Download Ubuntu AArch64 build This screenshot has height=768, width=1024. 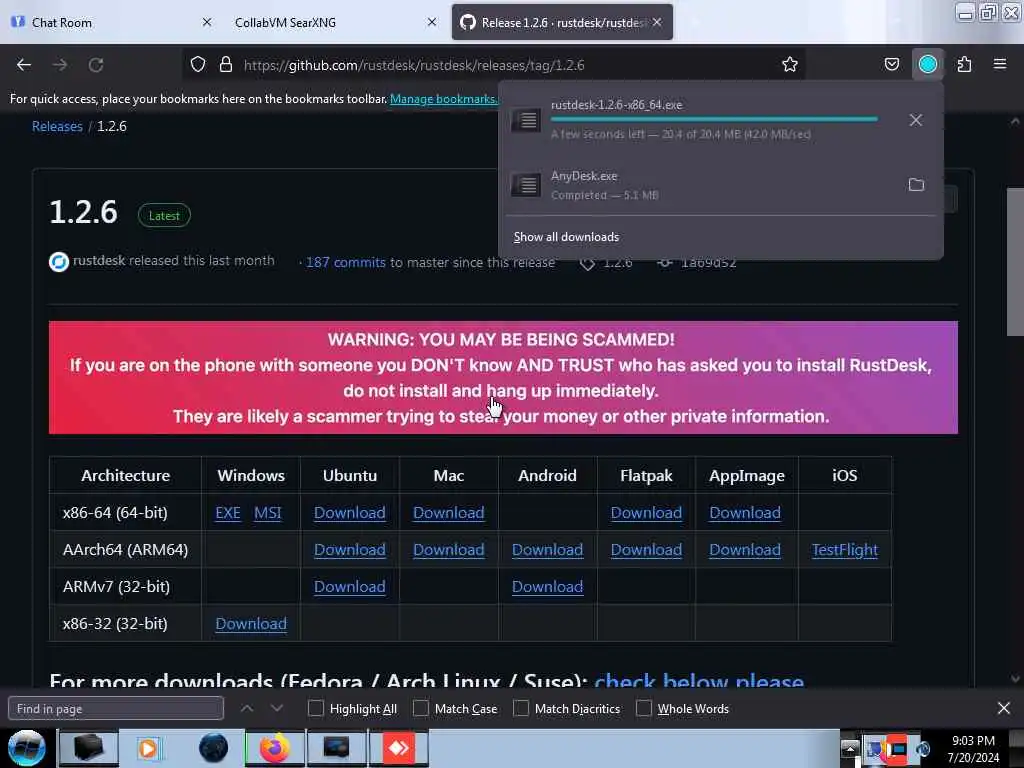(x=349, y=550)
